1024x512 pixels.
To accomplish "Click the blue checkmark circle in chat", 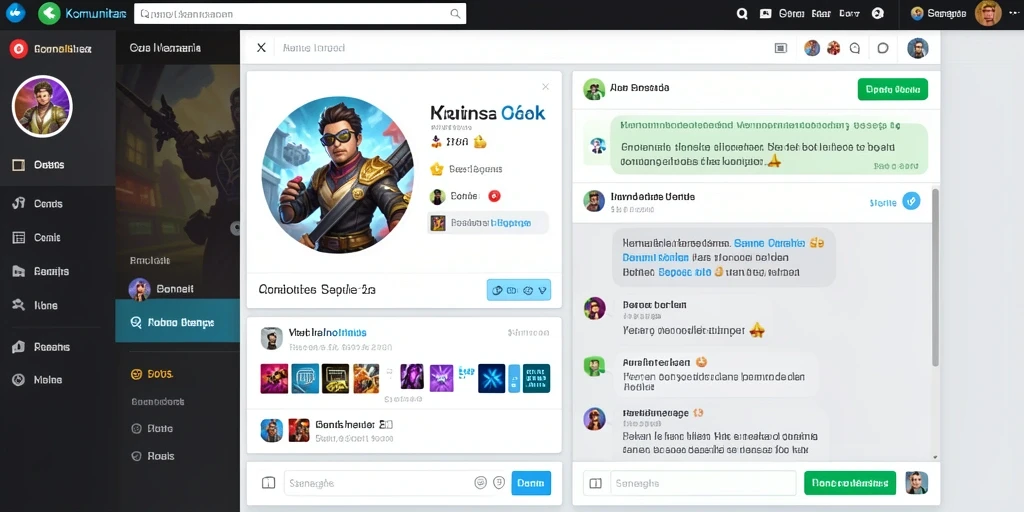I will click(x=911, y=201).
